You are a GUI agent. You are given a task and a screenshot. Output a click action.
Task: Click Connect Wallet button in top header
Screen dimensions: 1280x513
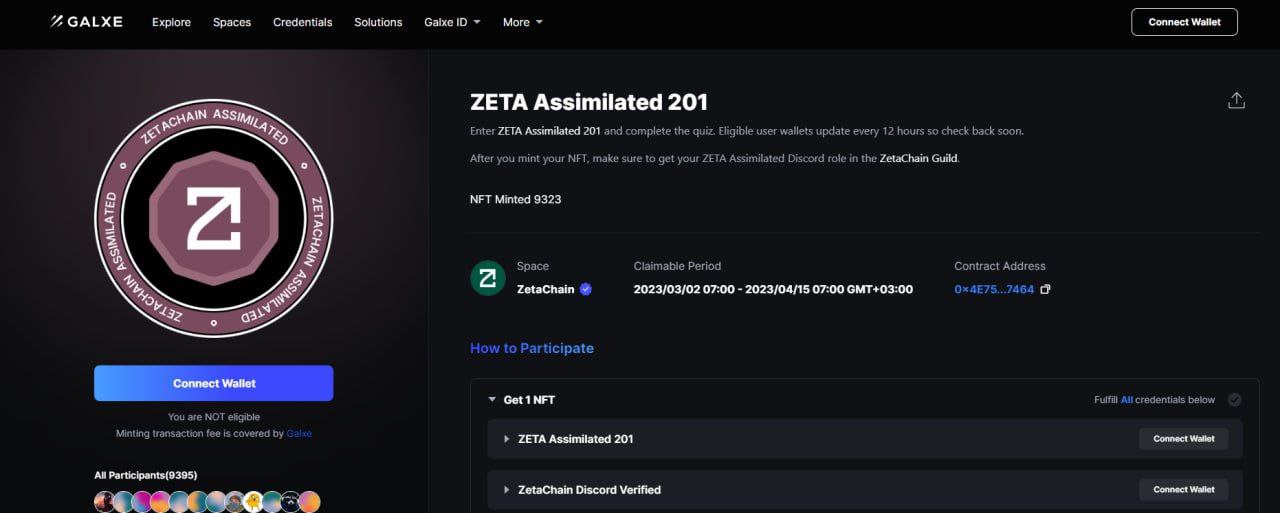coord(1184,22)
